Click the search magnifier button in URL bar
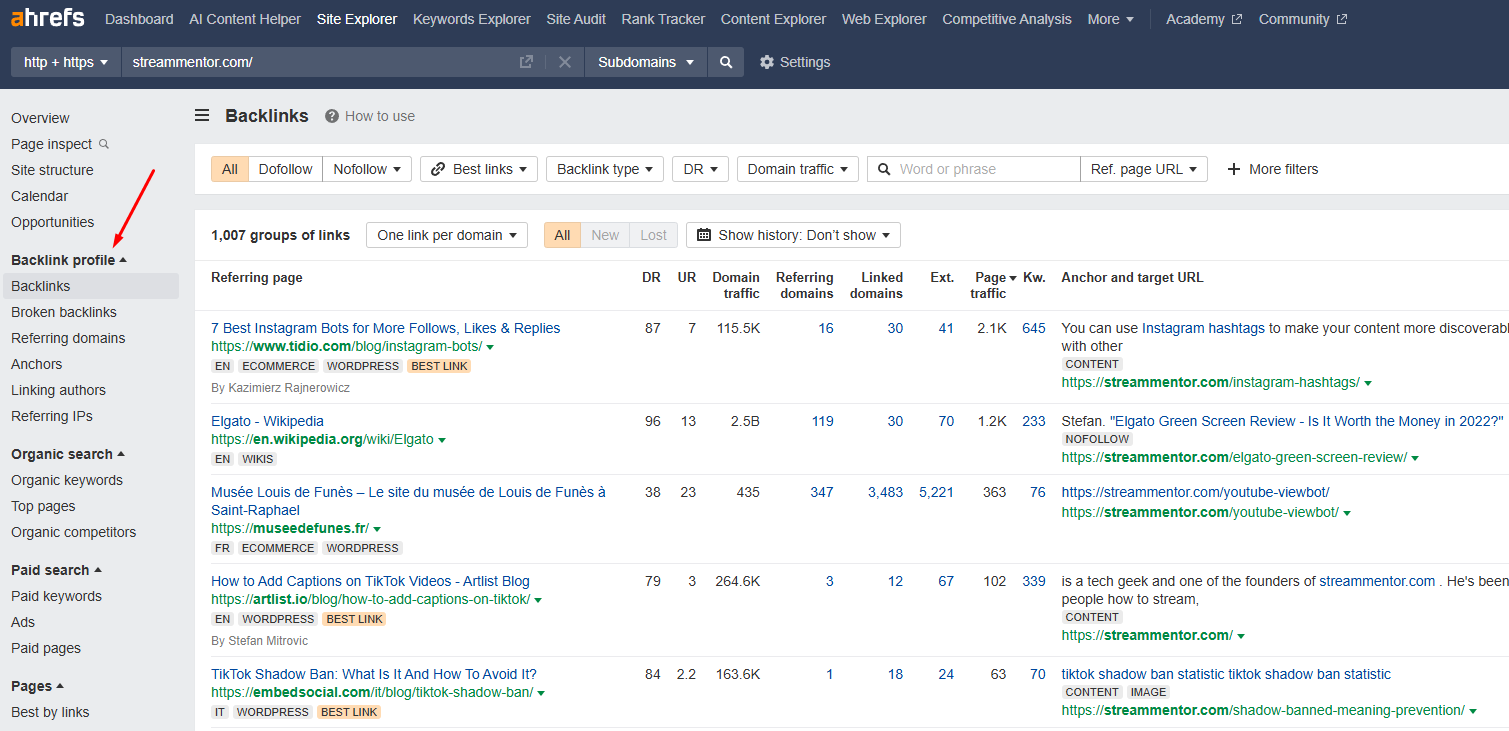This screenshot has width=1509, height=731. pyautogui.click(x=726, y=62)
